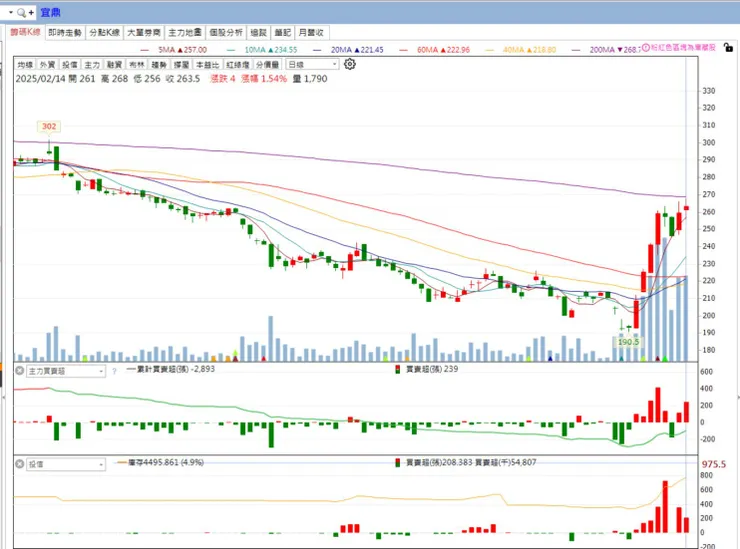Open the 主力買賣超 indicator dropdown
The height and width of the screenshot is (549, 740).
coord(66,372)
